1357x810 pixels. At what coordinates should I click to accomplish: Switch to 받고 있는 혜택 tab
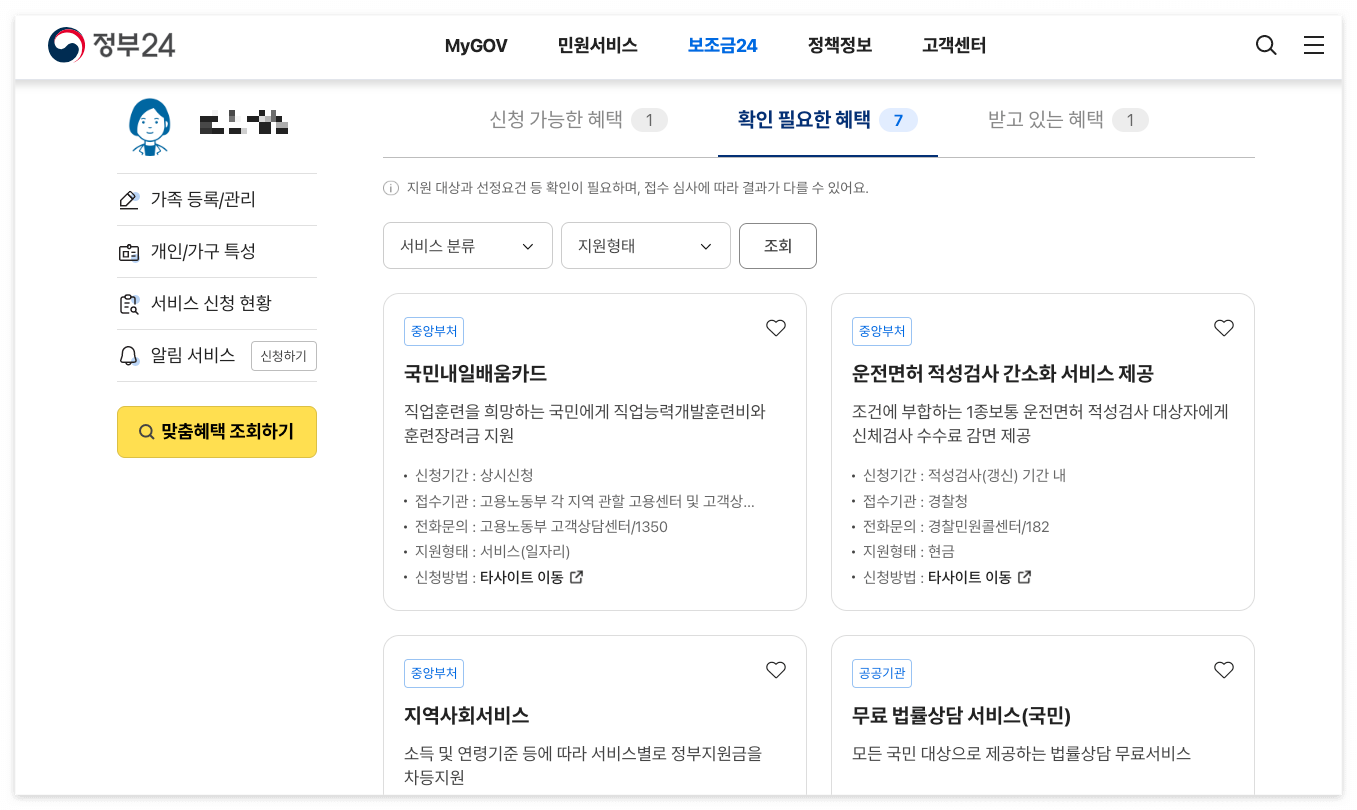click(x=1068, y=121)
